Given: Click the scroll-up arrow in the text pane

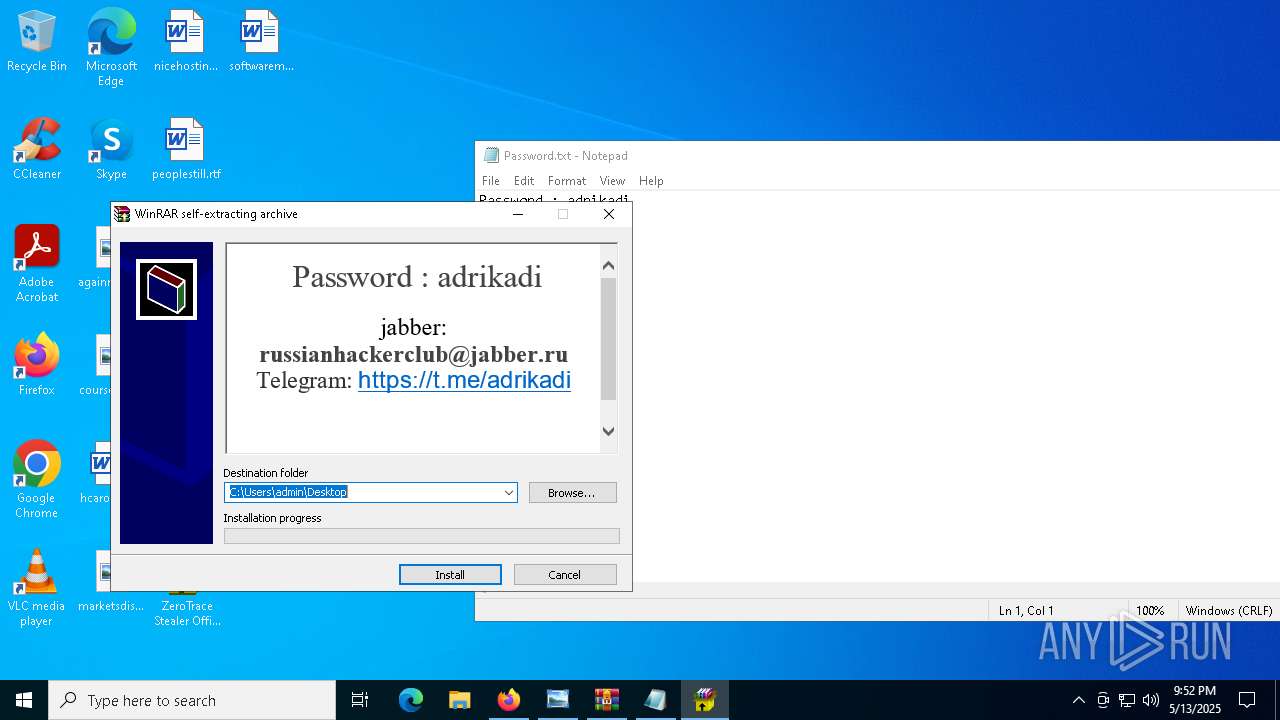Looking at the screenshot, I should [x=608, y=265].
